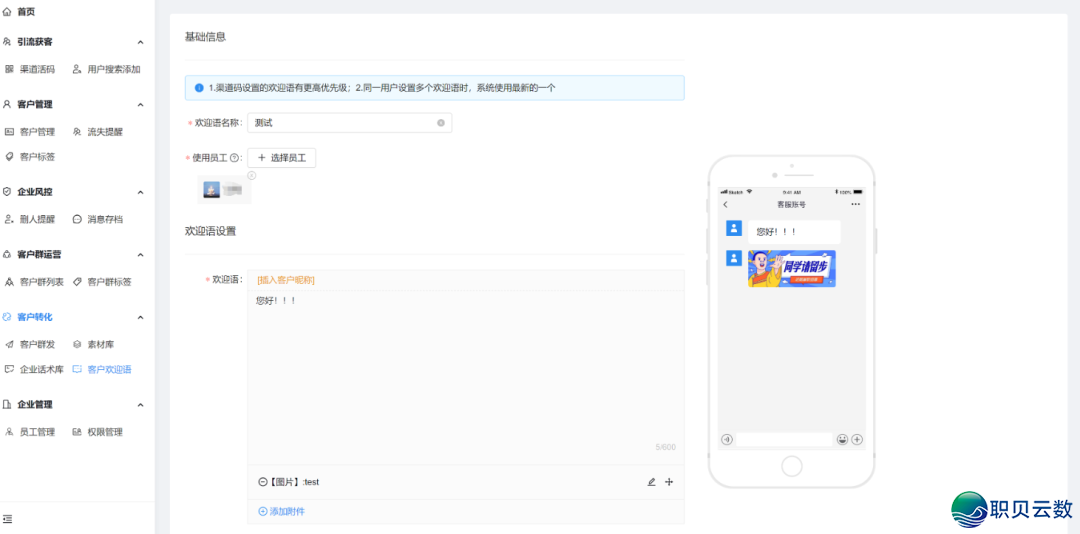Click the 5/600 character counter
1080x534 pixels.
[665, 448]
